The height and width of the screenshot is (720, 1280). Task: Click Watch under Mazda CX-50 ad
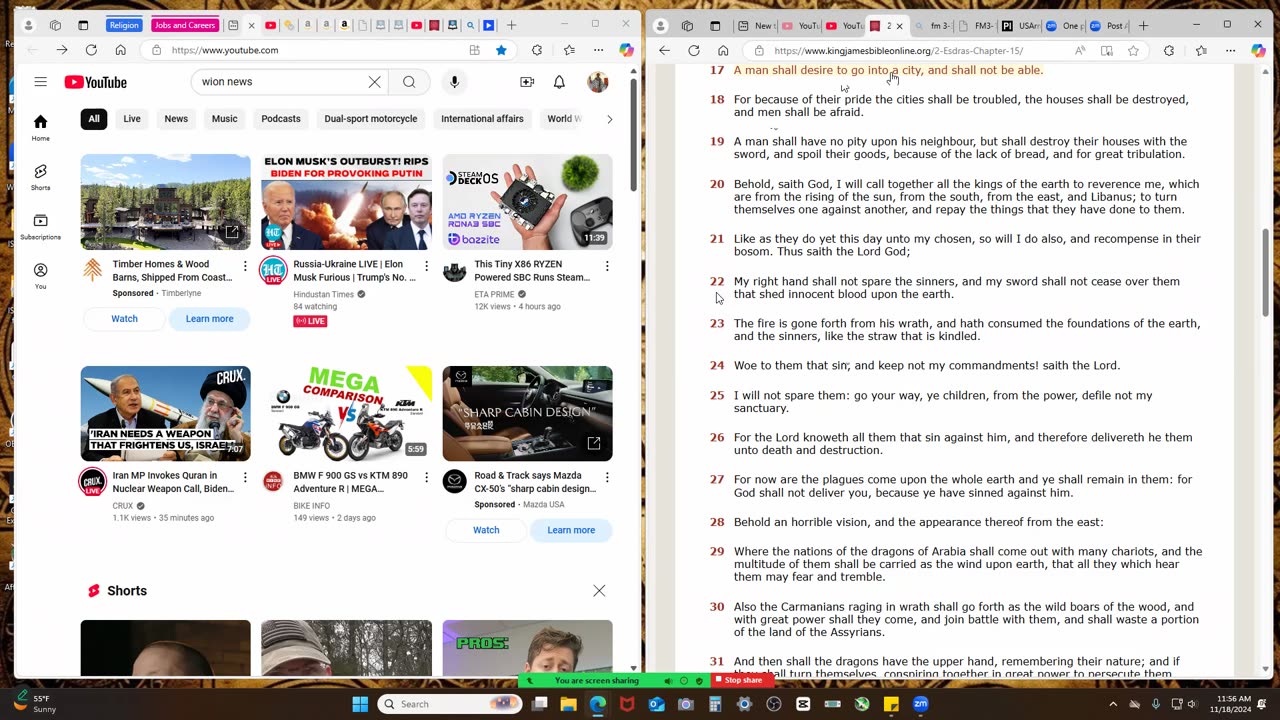tap(486, 530)
